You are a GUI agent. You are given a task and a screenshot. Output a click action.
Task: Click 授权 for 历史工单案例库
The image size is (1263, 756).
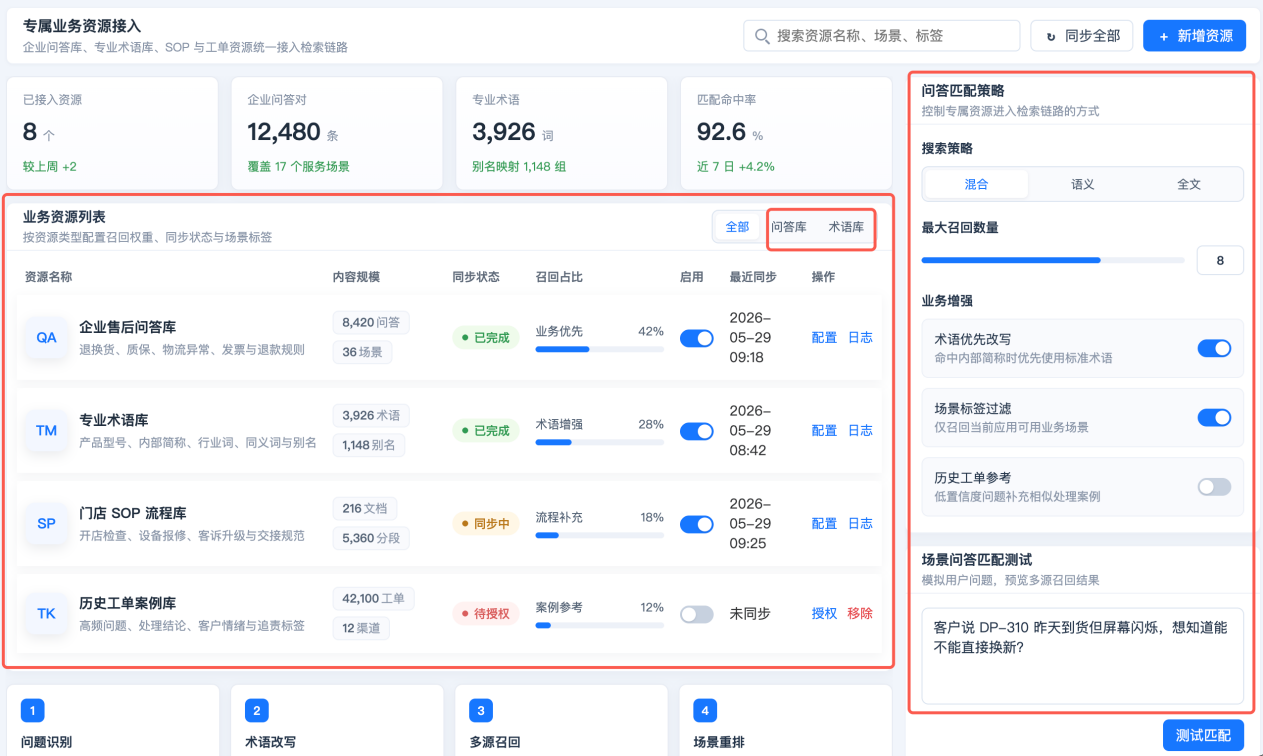(x=824, y=613)
